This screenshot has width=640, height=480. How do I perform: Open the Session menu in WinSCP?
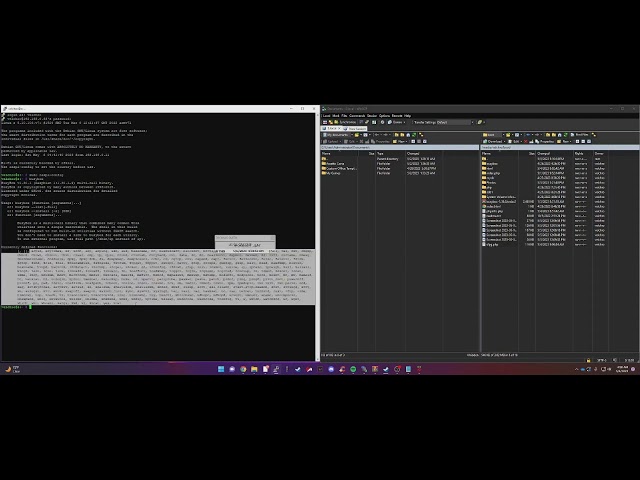coord(372,116)
